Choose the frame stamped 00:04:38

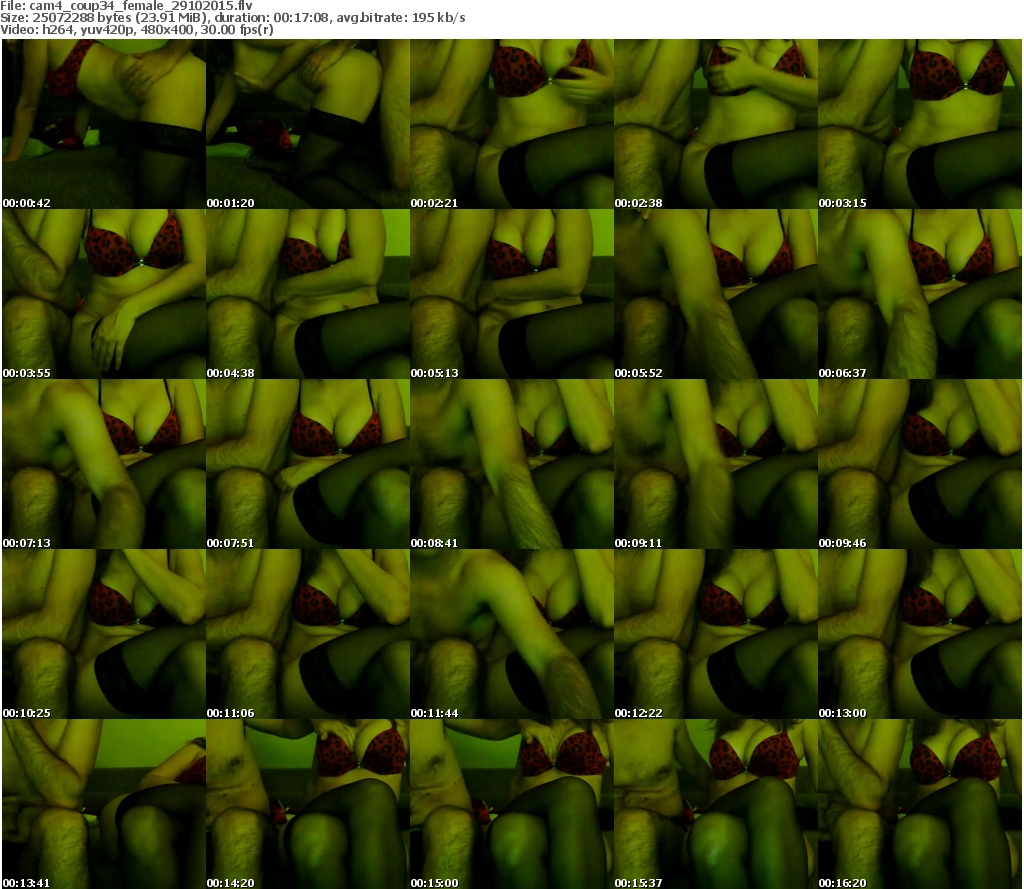(308, 294)
